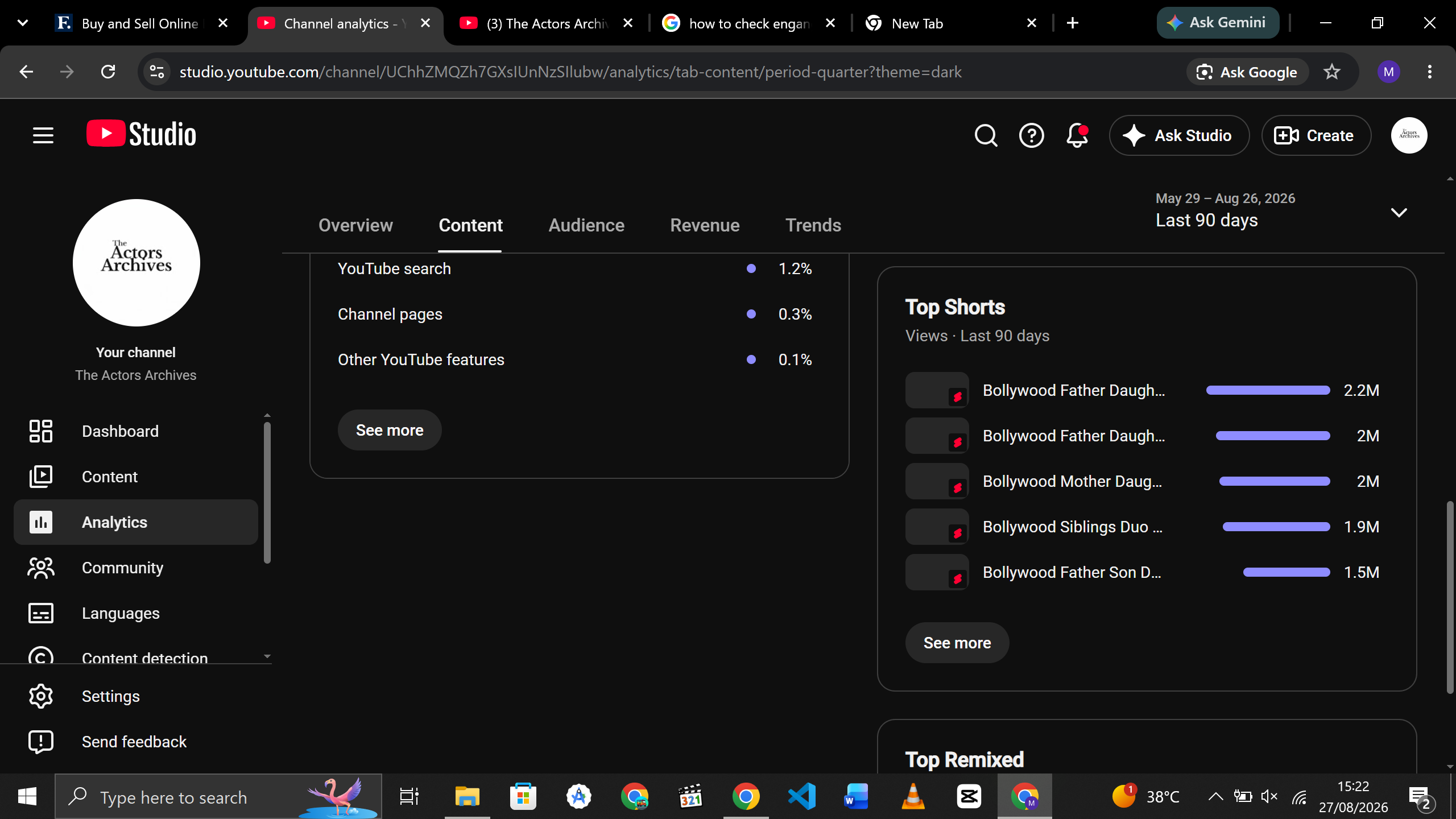Click See more under traffic sources

[x=390, y=430]
